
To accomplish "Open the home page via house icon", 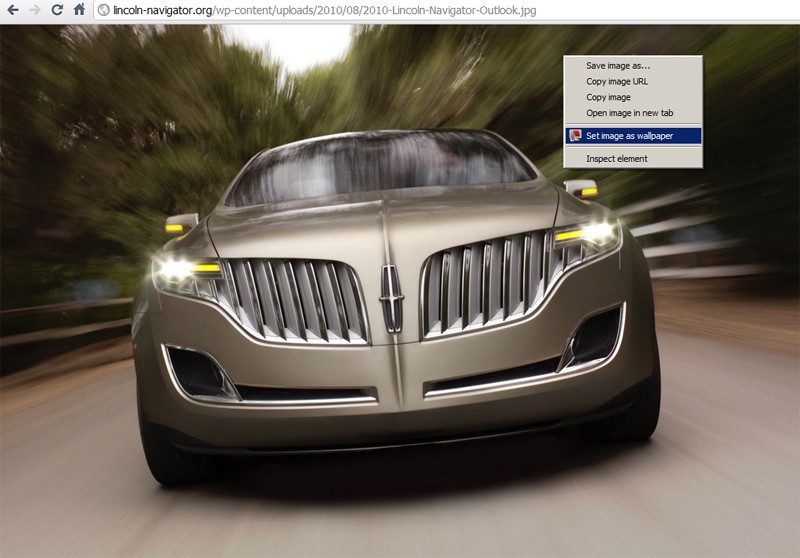I will coord(79,10).
